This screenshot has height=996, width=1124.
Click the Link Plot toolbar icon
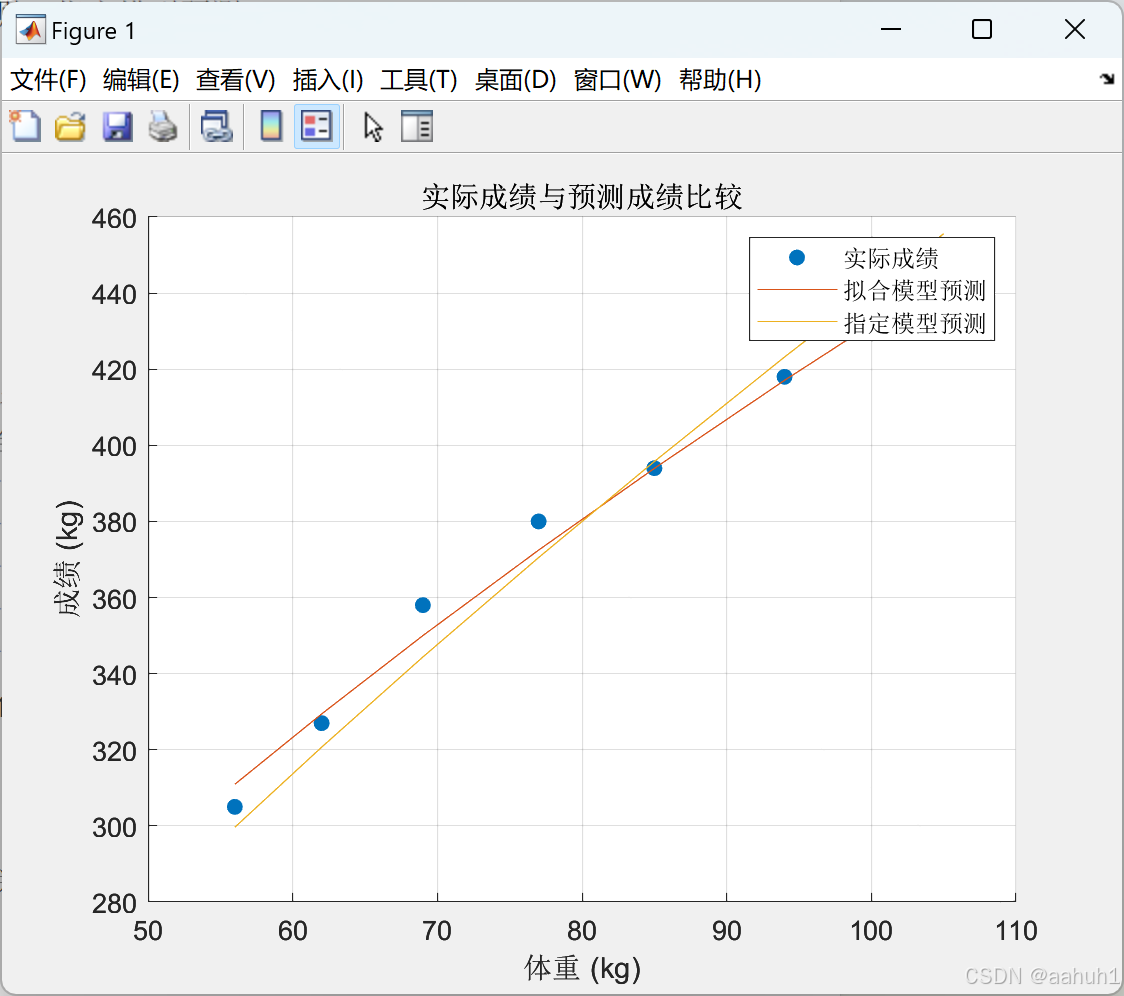click(216, 127)
